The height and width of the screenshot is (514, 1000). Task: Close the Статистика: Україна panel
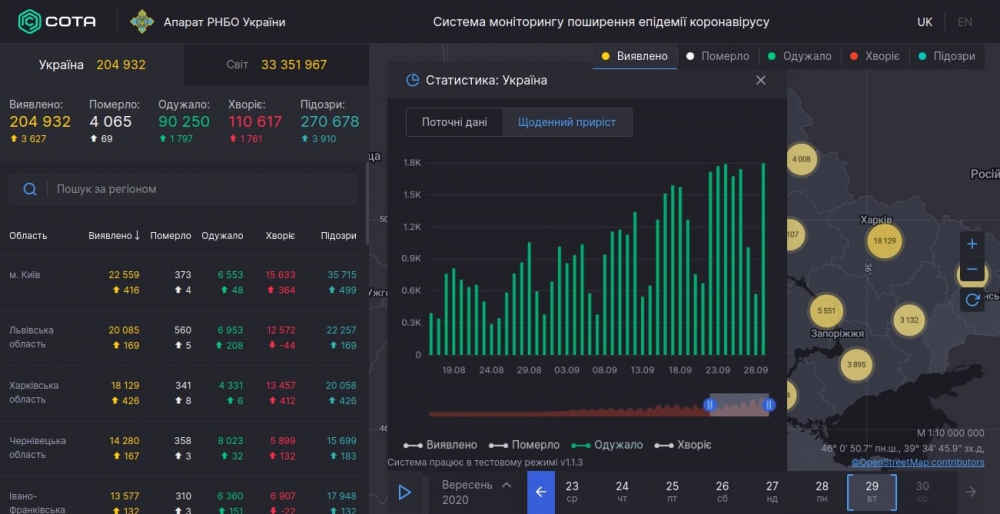pyautogui.click(x=761, y=80)
